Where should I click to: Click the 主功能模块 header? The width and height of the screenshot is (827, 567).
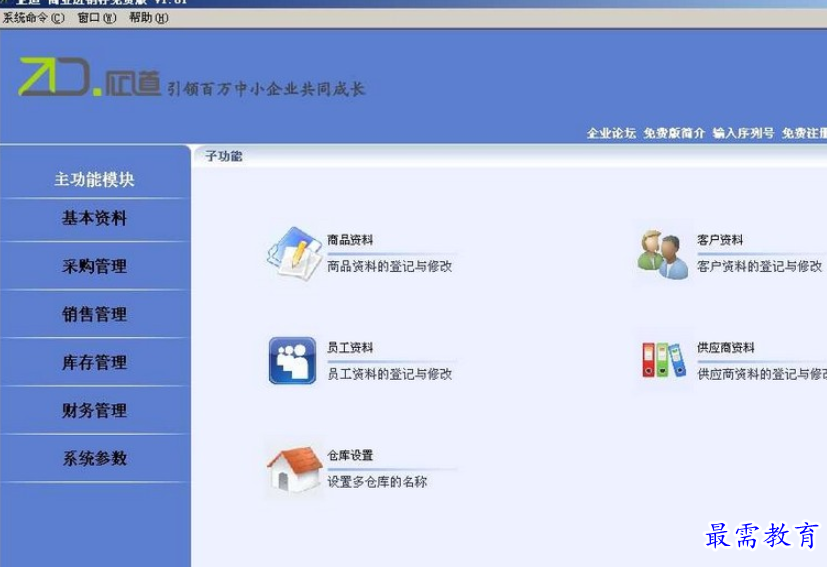coord(94,180)
